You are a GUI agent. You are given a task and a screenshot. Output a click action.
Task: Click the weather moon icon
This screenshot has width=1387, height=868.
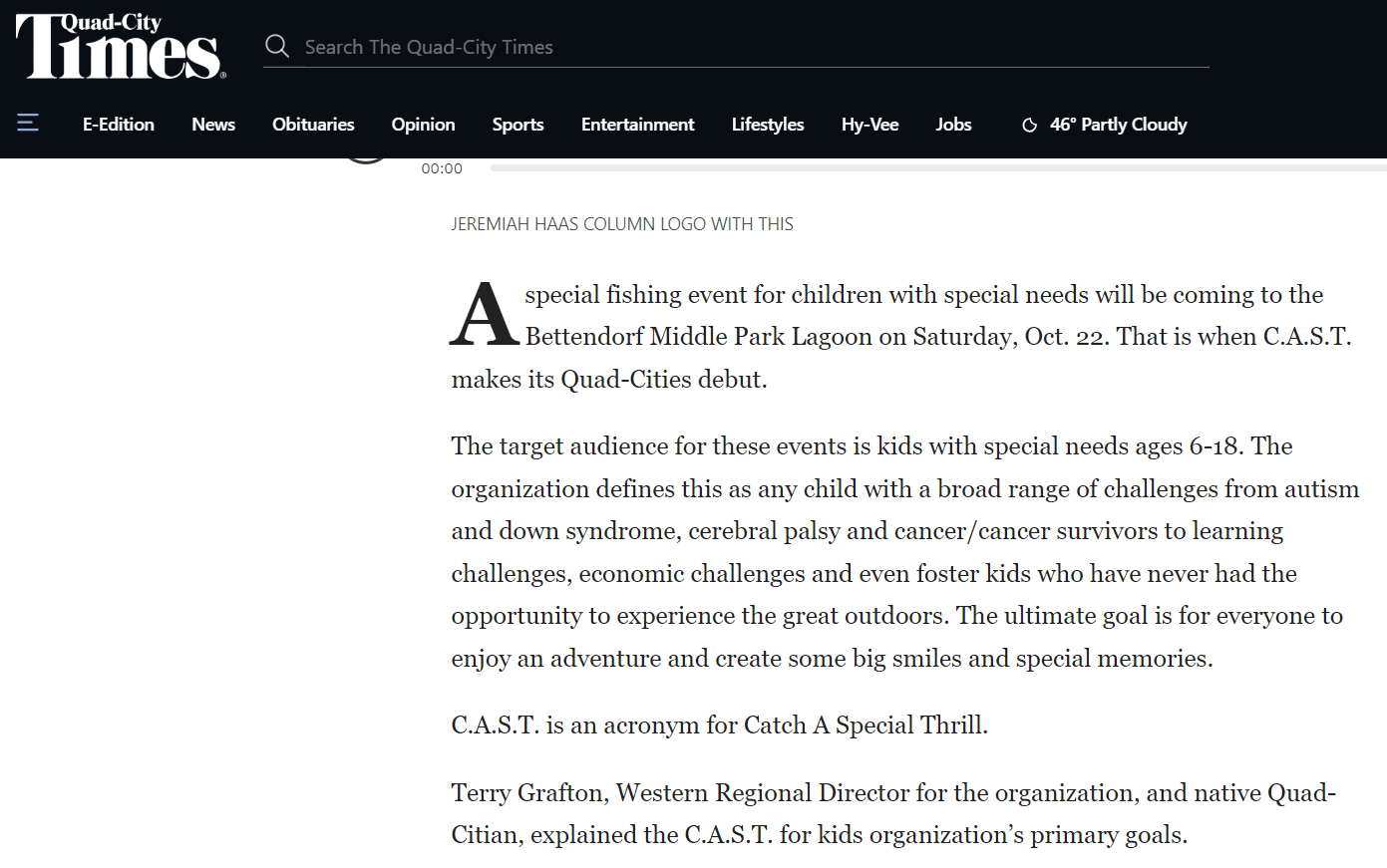click(1030, 125)
